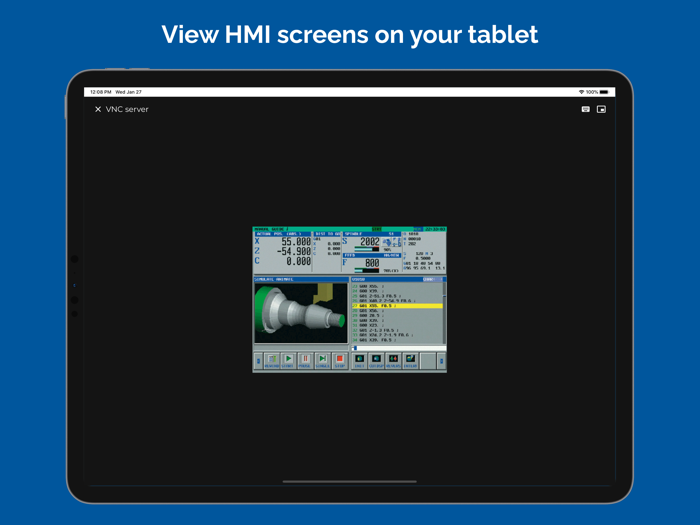
Task: Click the iPad battery indicator
Action: click(x=604, y=92)
